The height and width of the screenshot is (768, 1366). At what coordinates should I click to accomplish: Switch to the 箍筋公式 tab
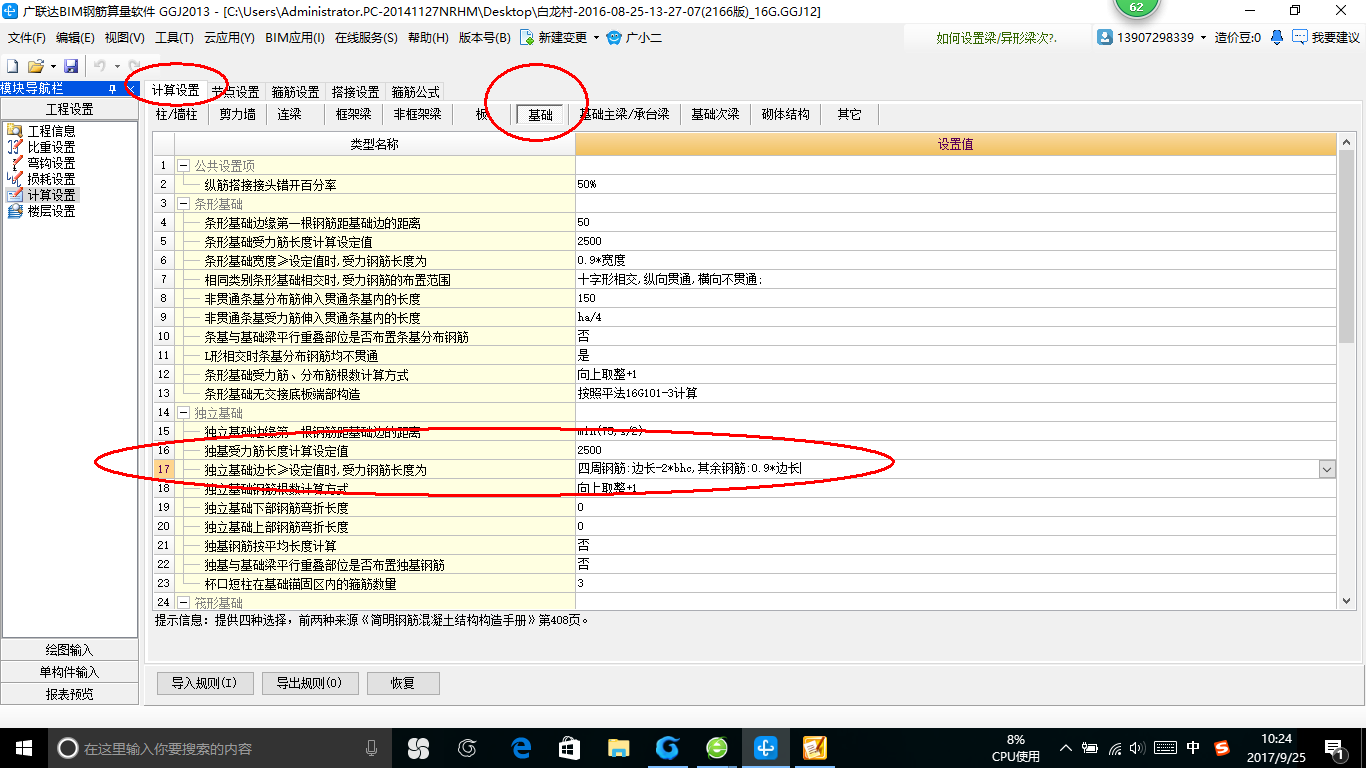(x=415, y=92)
